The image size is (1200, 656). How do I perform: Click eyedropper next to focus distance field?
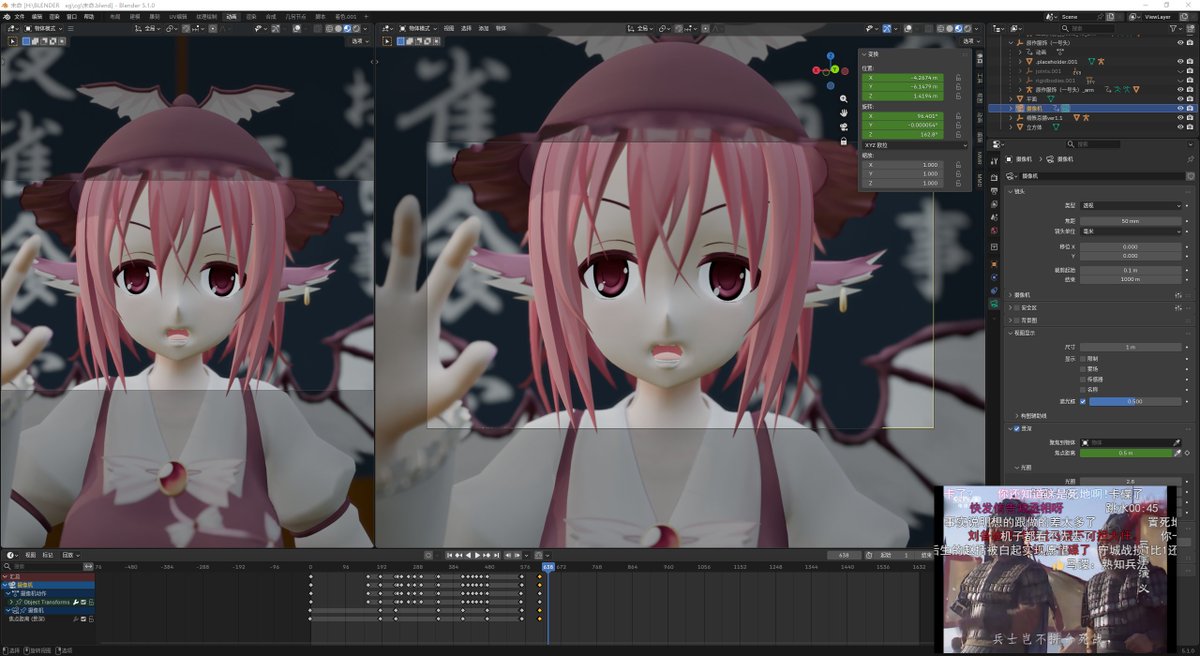pos(1177,453)
